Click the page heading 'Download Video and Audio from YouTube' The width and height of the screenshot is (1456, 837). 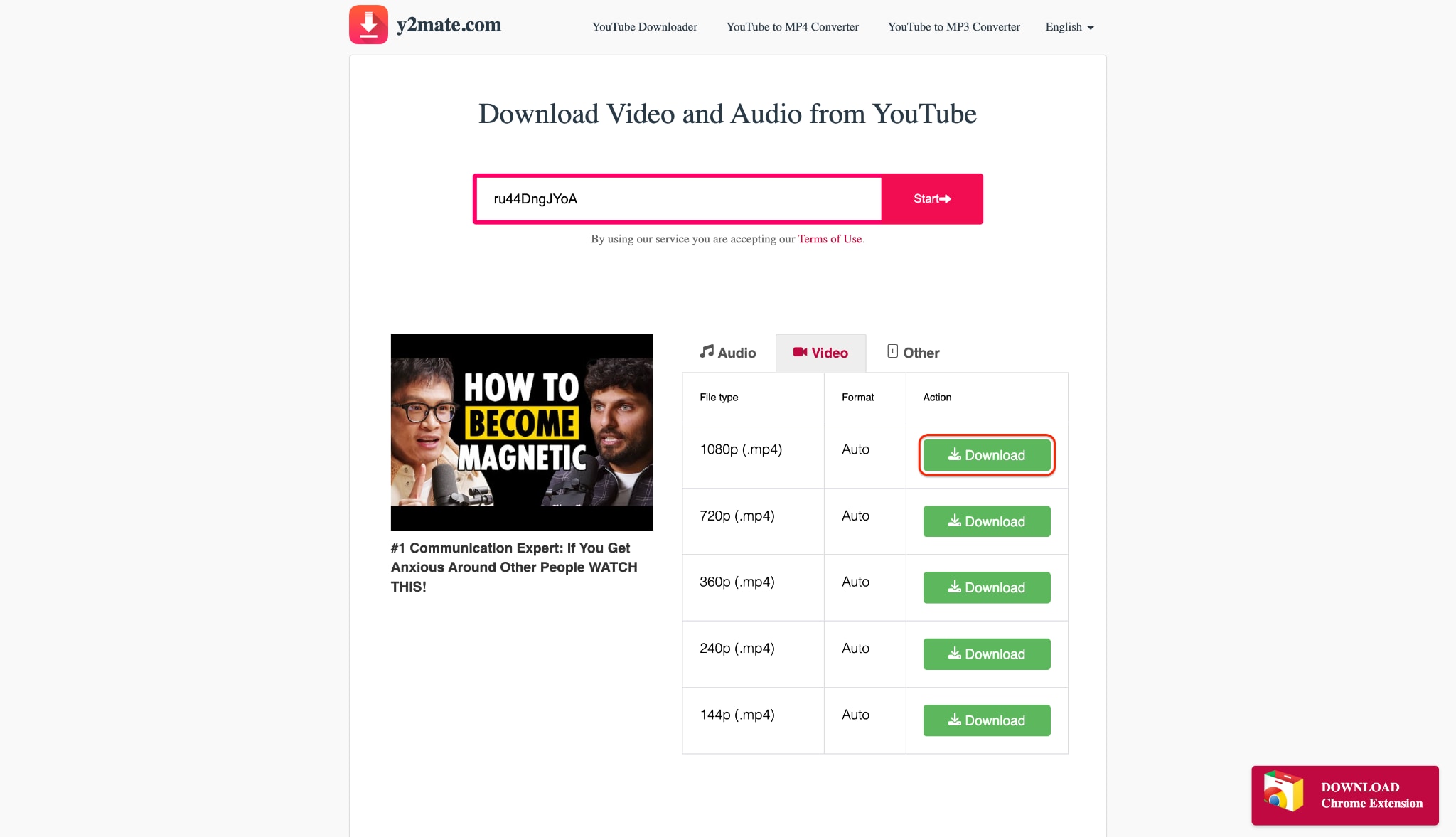click(727, 114)
